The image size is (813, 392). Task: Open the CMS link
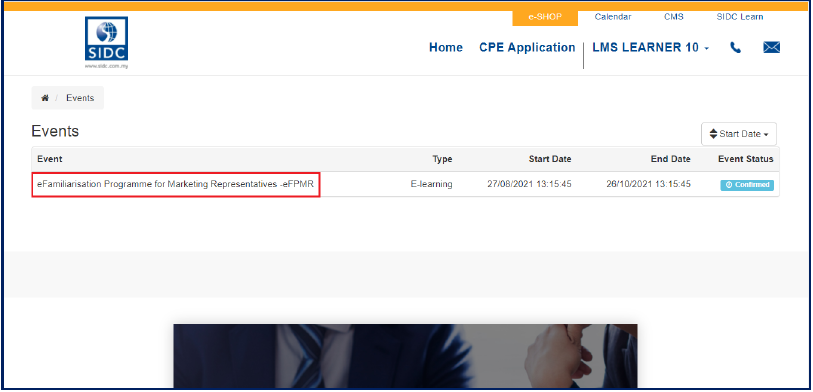[x=674, y=17]
